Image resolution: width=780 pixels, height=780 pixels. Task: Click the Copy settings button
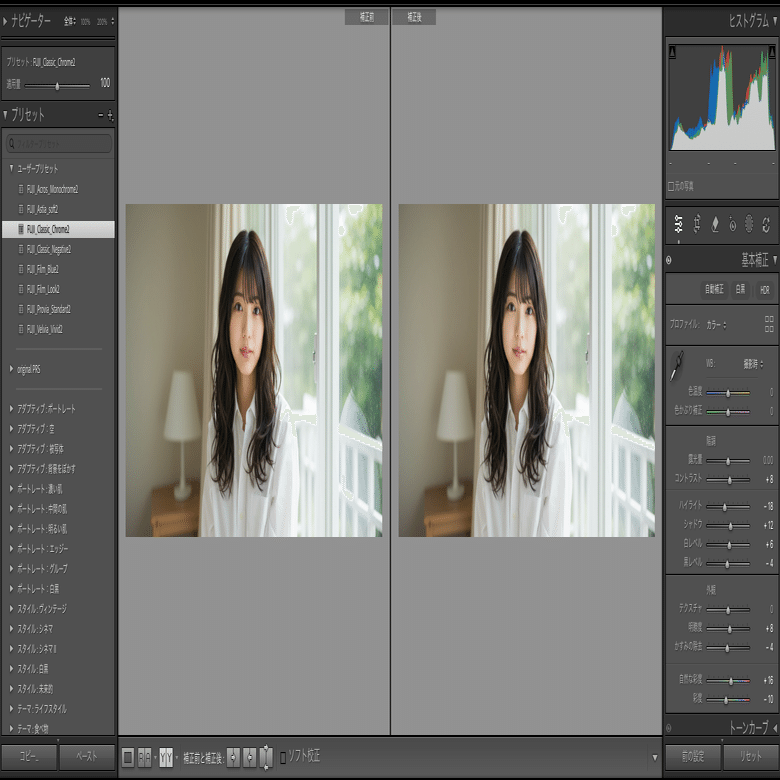pyautogui.click(x=28, y=757)
